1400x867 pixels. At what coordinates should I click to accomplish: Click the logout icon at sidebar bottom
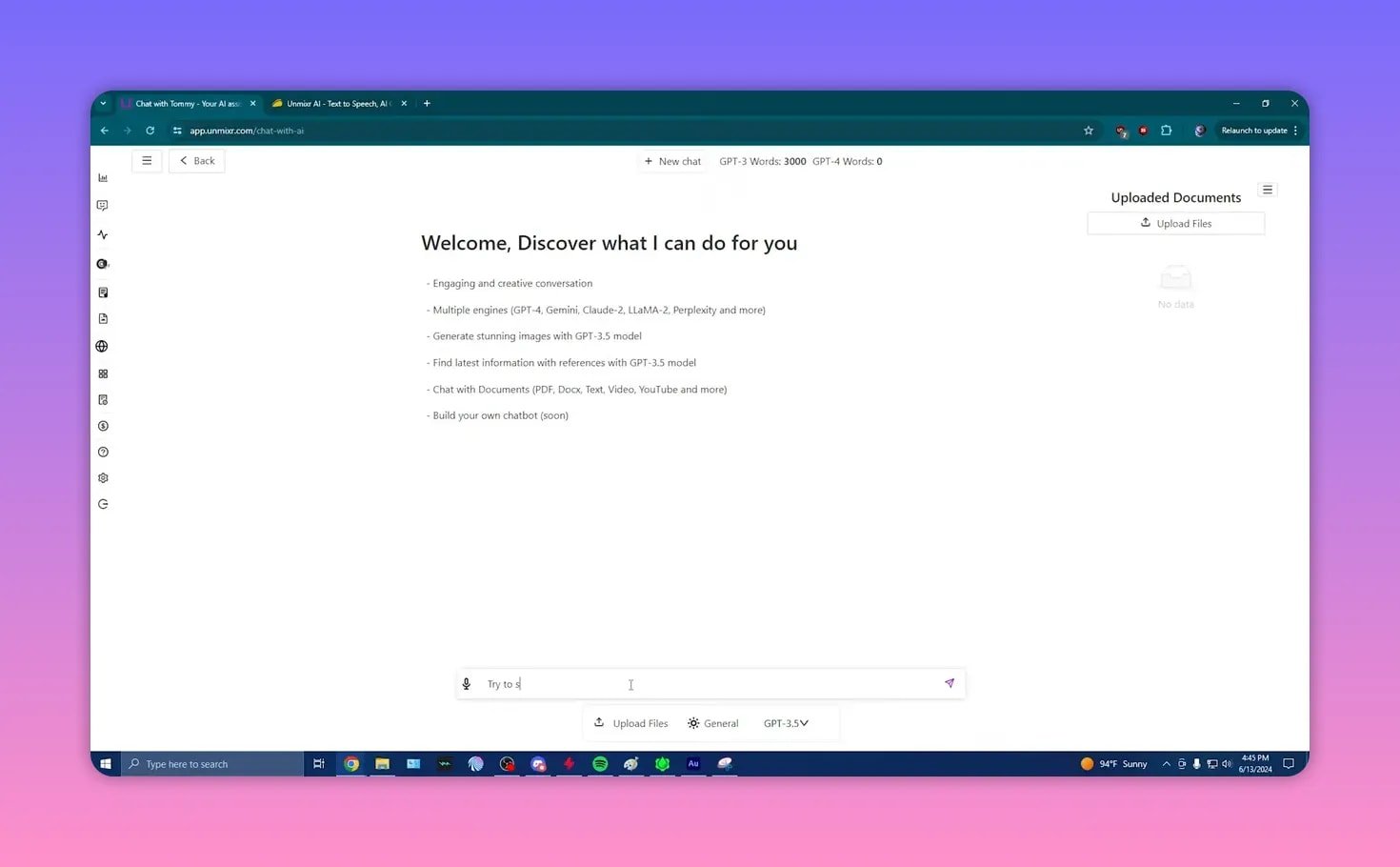[x=103, y=503]
